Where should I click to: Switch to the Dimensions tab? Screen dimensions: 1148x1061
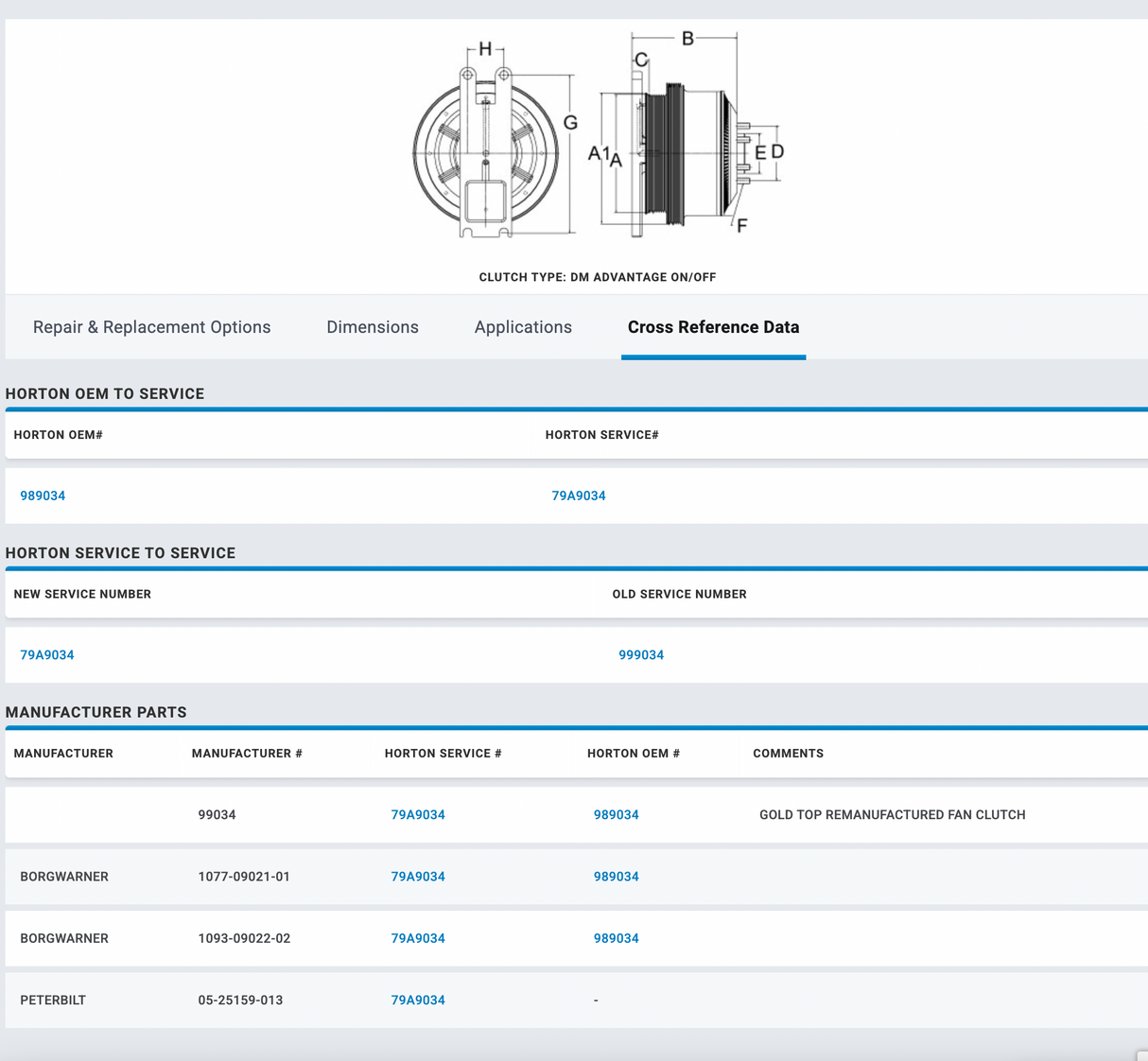[x=372, y=327]
